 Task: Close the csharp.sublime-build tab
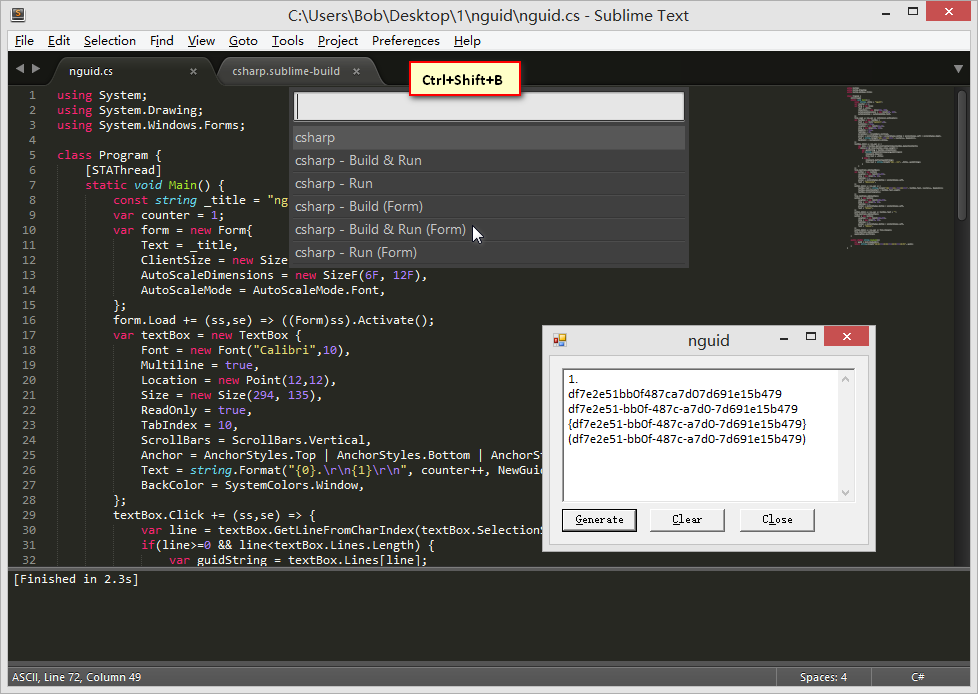356,71
